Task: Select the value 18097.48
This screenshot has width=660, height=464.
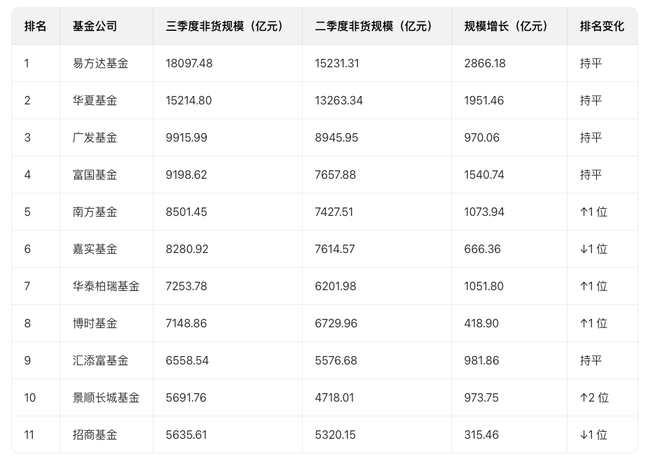Action: click(x=190, y=63)
